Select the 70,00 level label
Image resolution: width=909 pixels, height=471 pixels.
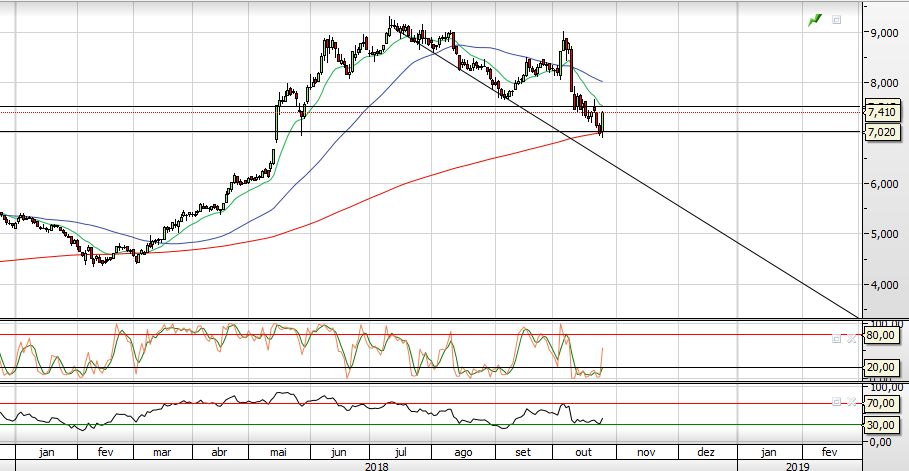[x=881, y=404]
